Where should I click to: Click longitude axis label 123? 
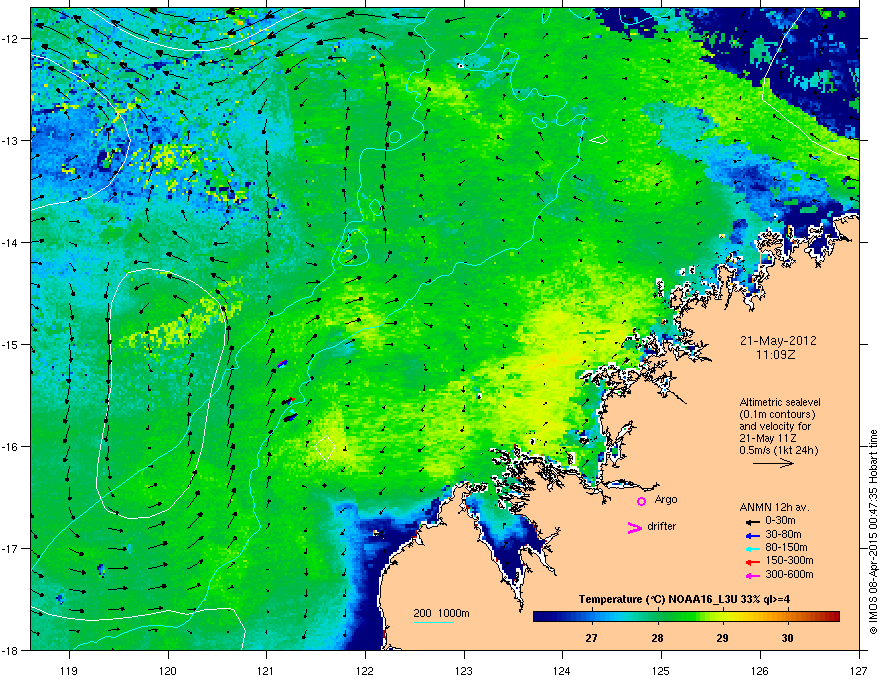tap(464, 671)
